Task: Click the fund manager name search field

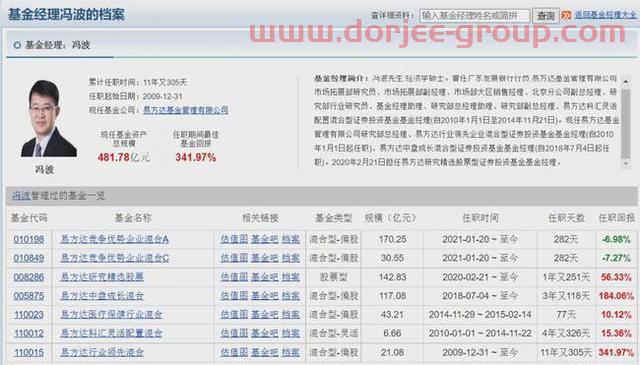Action: tap(475, 16)
